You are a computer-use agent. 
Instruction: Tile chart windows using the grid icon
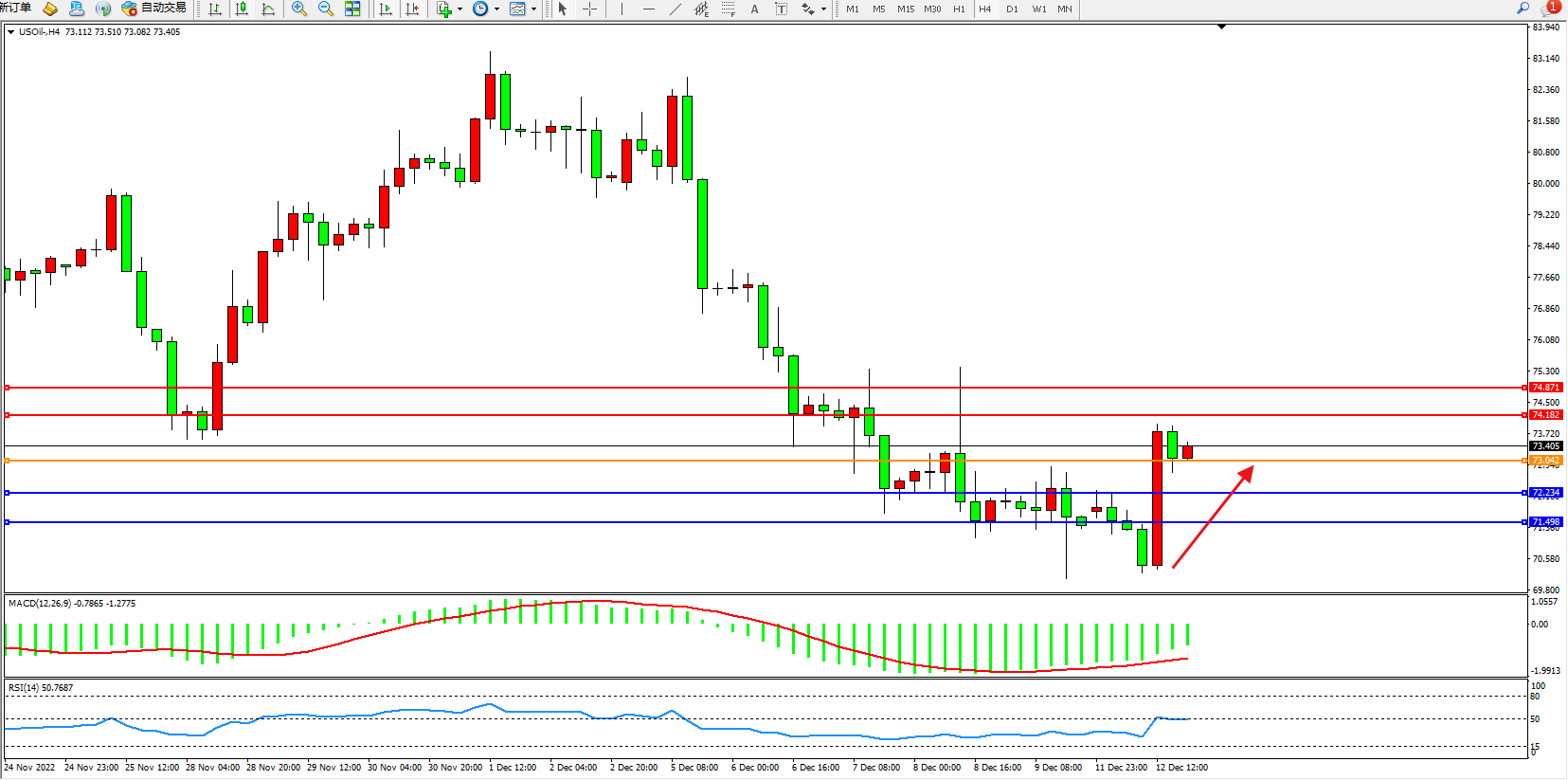pyautogui.click(x=352, y=9)
